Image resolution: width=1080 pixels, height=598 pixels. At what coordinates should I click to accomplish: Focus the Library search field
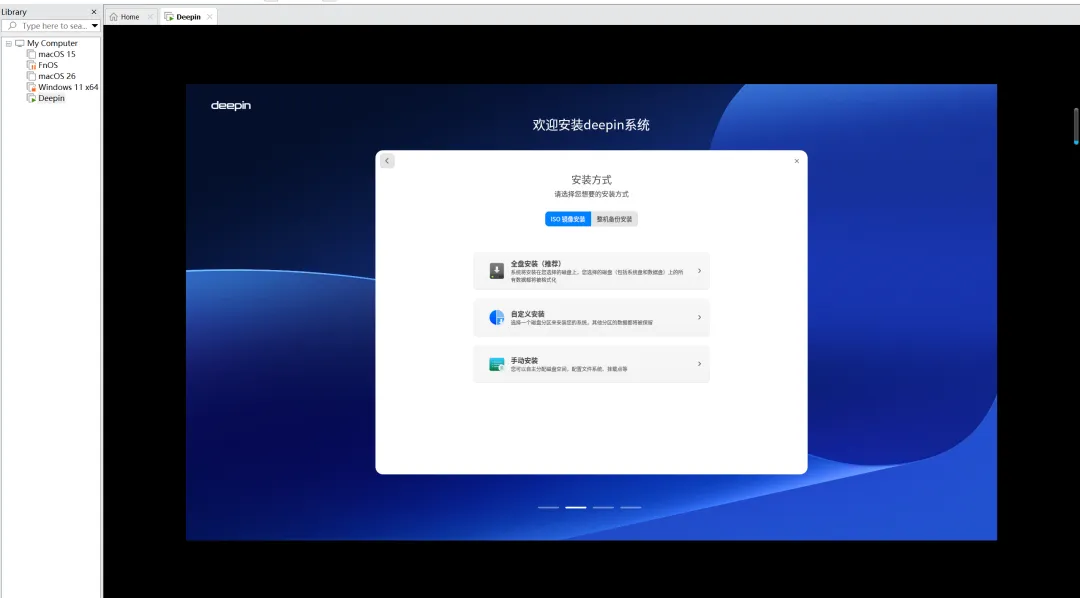click(51, 25)
